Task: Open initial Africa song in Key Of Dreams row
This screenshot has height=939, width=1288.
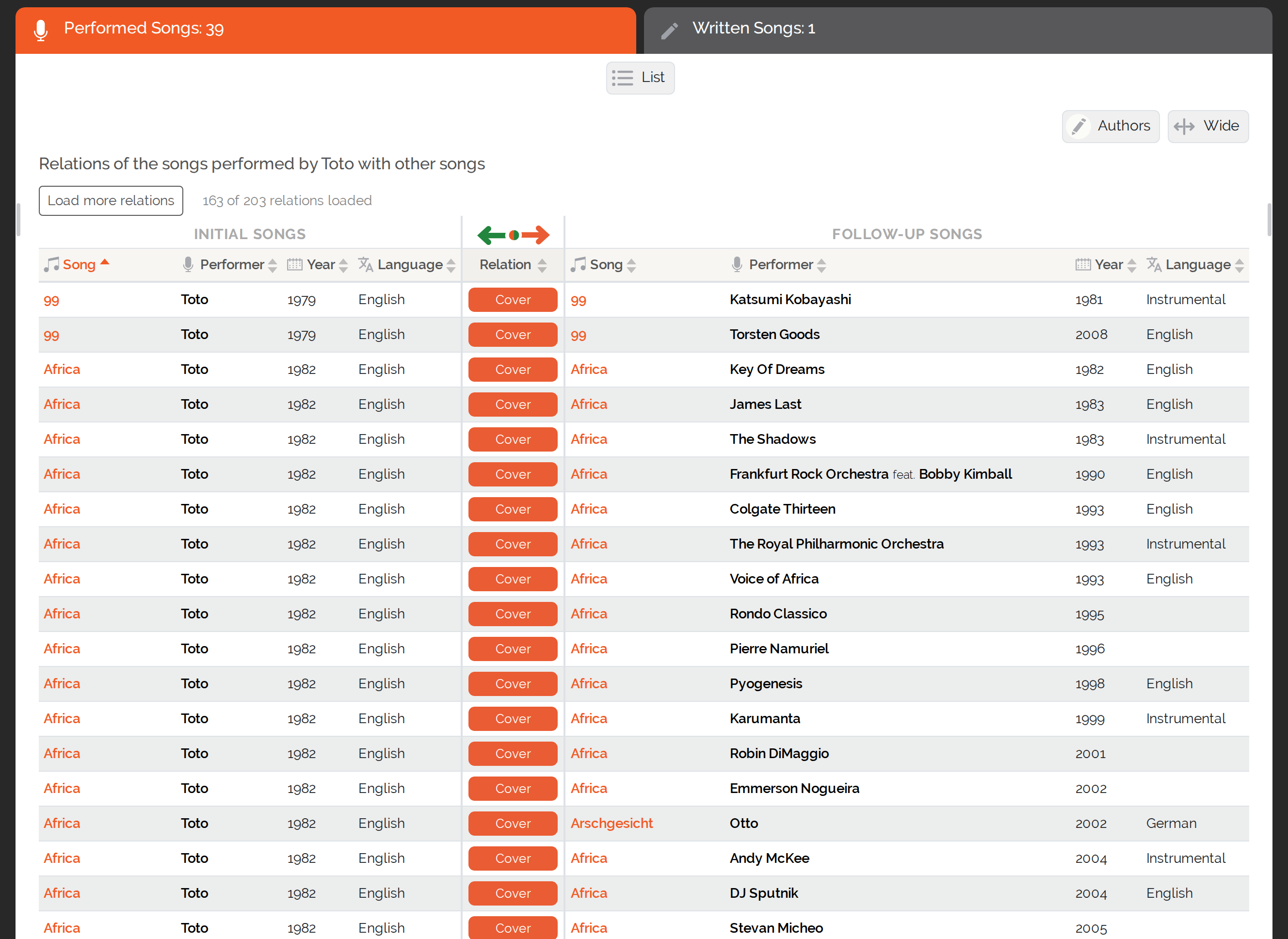Action: point(62,370)
